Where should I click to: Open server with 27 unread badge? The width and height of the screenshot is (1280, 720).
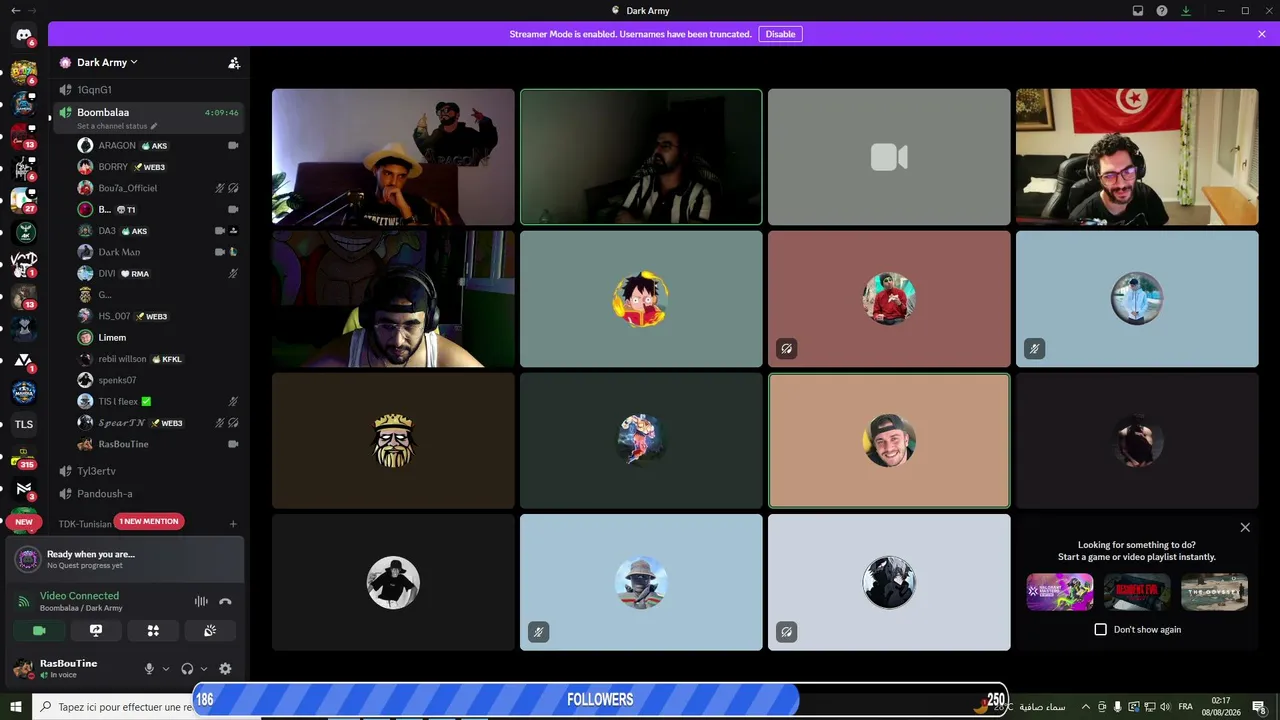(x=24, y=200)
